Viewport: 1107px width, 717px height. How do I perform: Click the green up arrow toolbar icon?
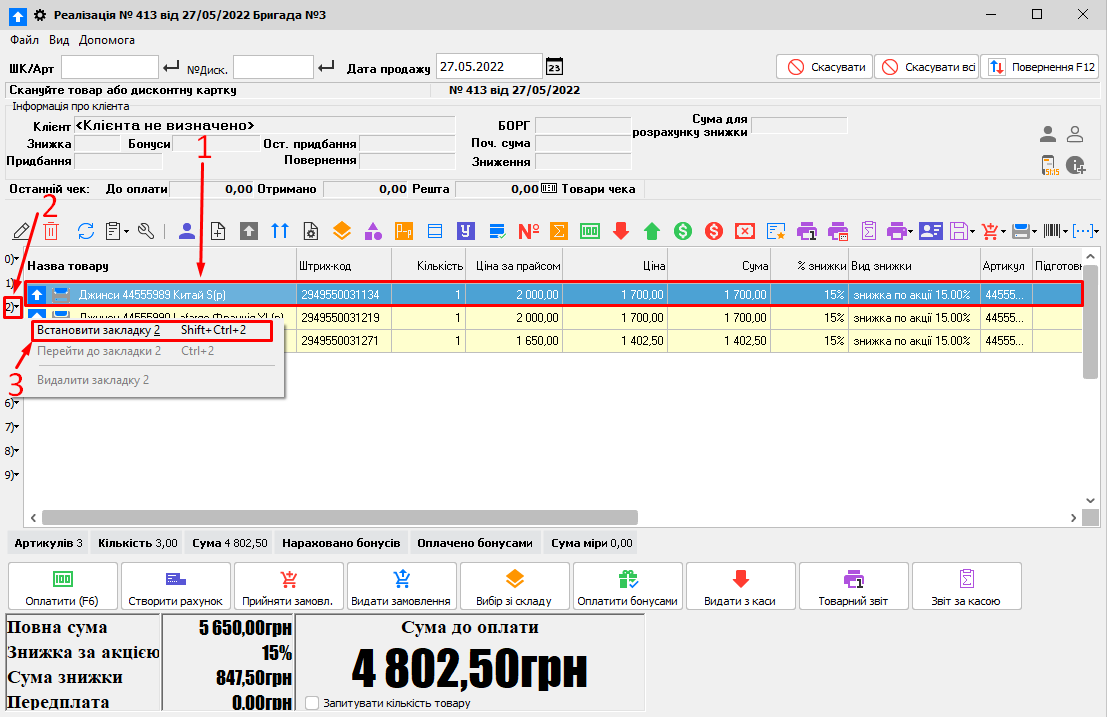652,231
